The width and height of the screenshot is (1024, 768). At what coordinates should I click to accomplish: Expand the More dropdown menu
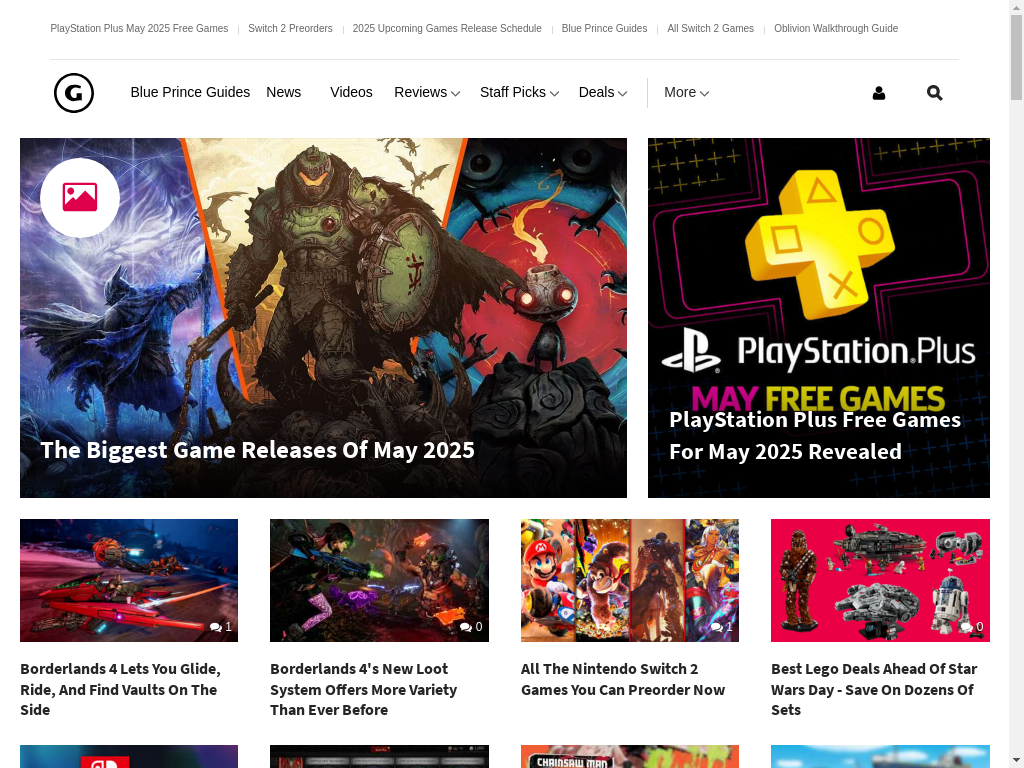(x=686, y=93)
